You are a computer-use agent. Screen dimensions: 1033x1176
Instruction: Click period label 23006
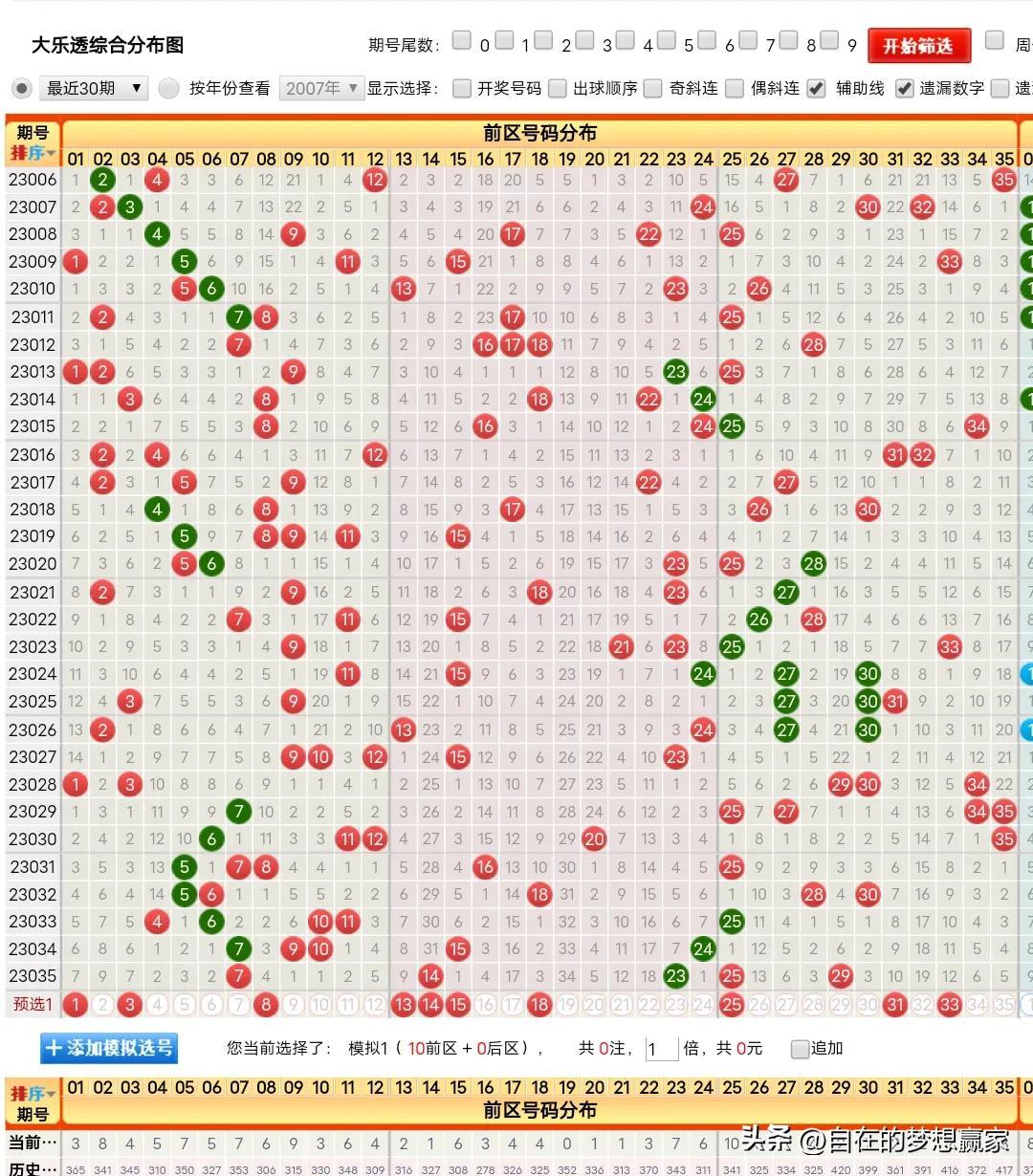point(33,179)
